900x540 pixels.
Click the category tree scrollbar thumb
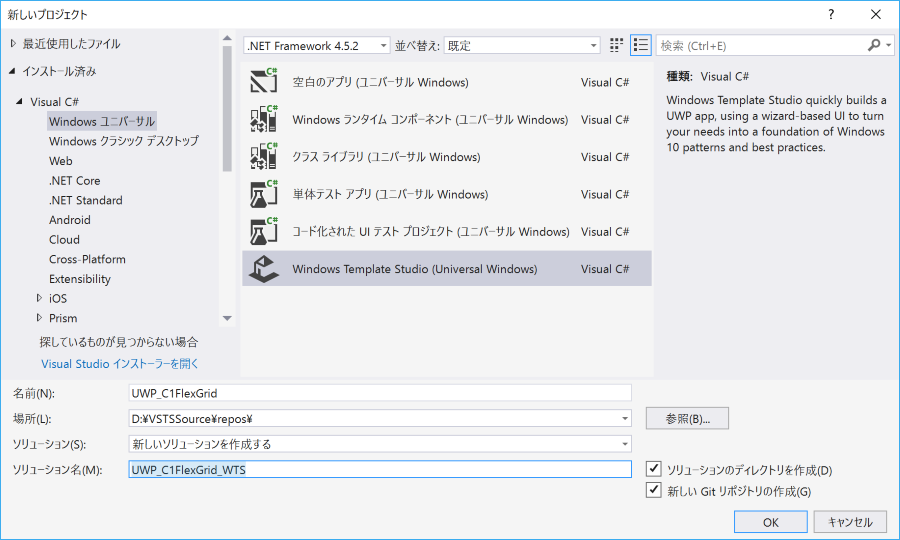coord(227,108)
